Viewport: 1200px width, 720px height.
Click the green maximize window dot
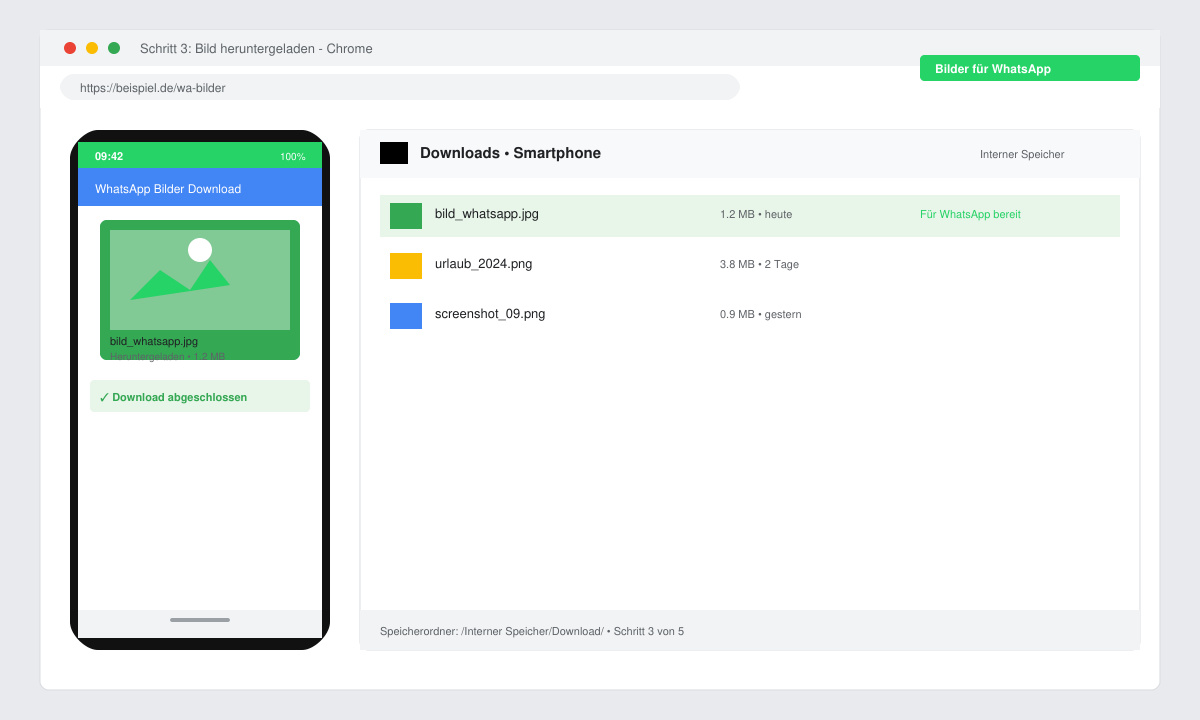[x=114, y=48]
